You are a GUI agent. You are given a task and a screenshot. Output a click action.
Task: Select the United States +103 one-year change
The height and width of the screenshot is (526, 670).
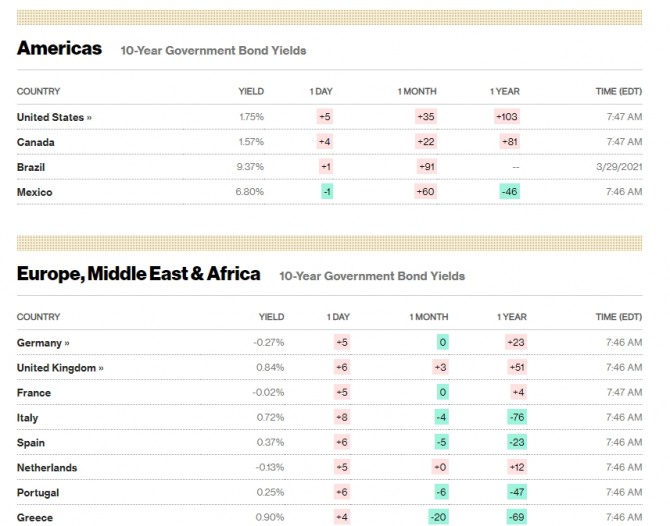(x=507, y=117)
